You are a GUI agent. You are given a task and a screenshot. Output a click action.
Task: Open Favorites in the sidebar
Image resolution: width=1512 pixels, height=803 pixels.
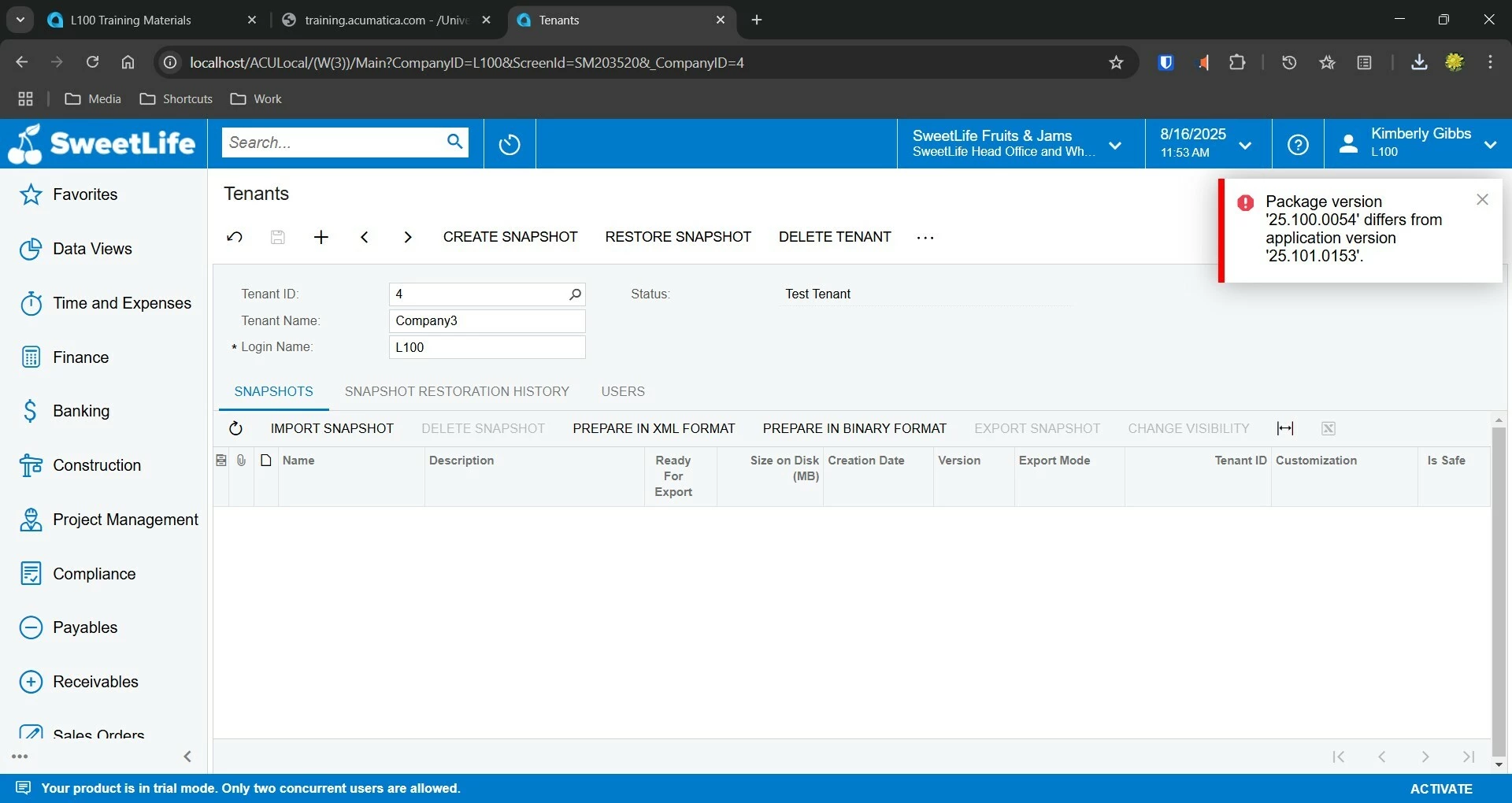[x=69, y=194]
